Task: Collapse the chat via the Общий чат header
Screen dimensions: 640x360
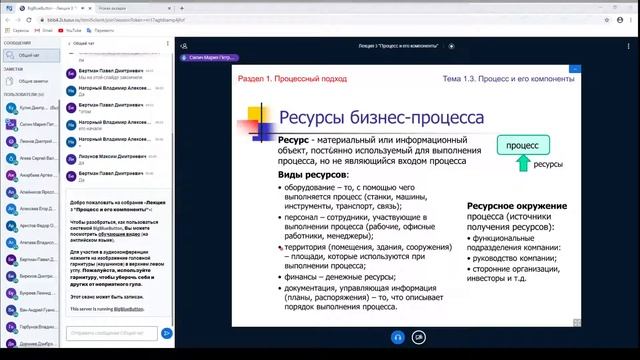Action: coord(81,43)
